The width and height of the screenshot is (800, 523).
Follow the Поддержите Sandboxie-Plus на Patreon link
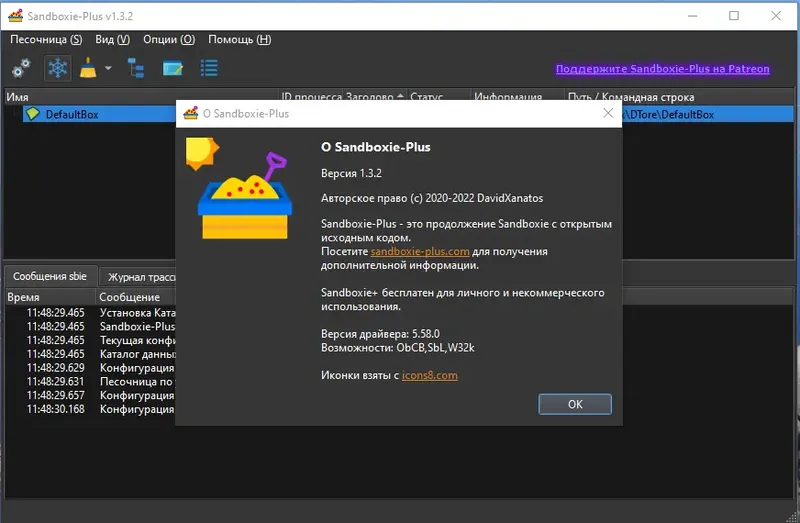663,69
